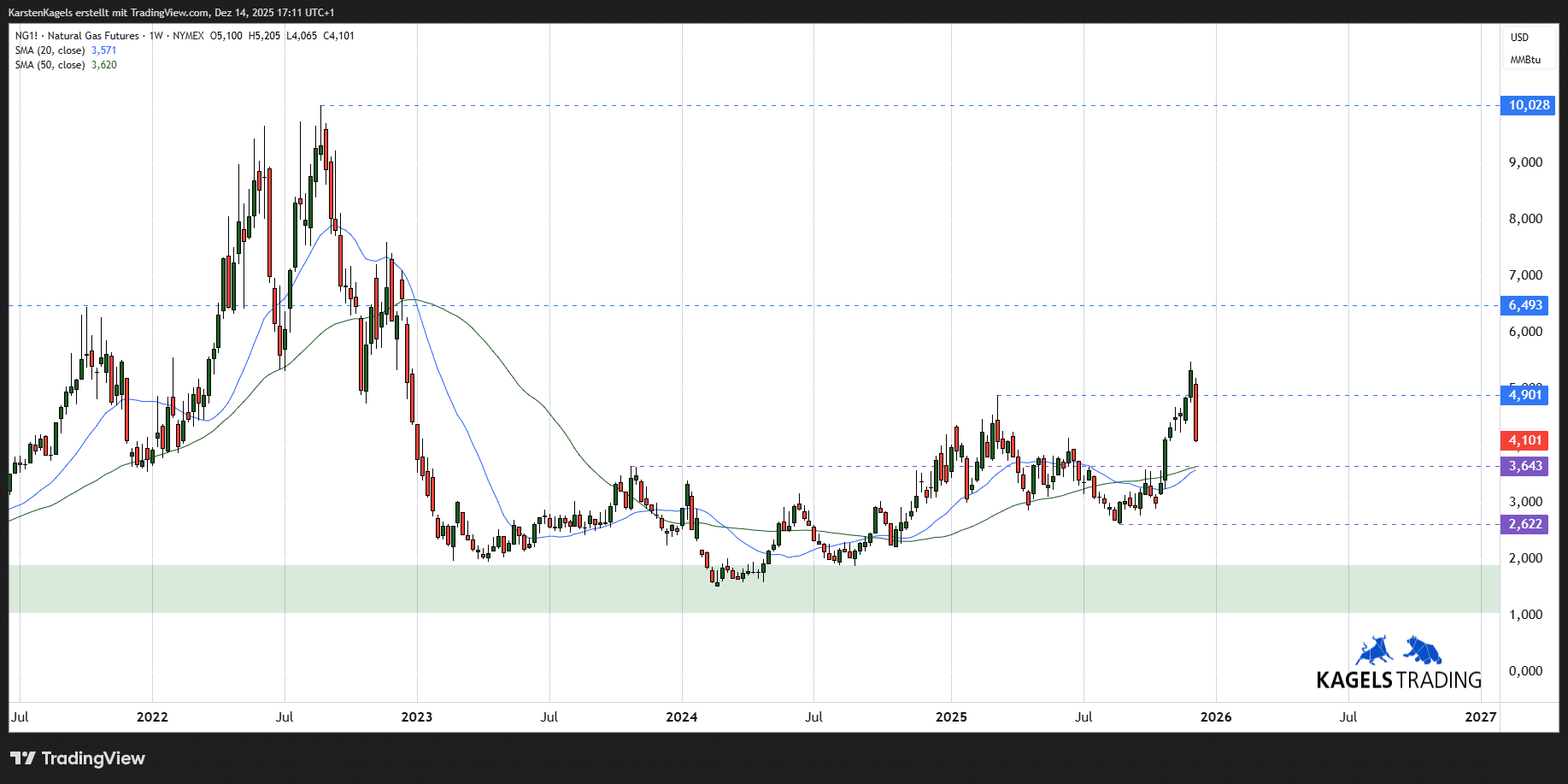This screenshot has width=1568, height=784.
Task: Click the purple 2,622 support price label
Action: [1526, 525]
